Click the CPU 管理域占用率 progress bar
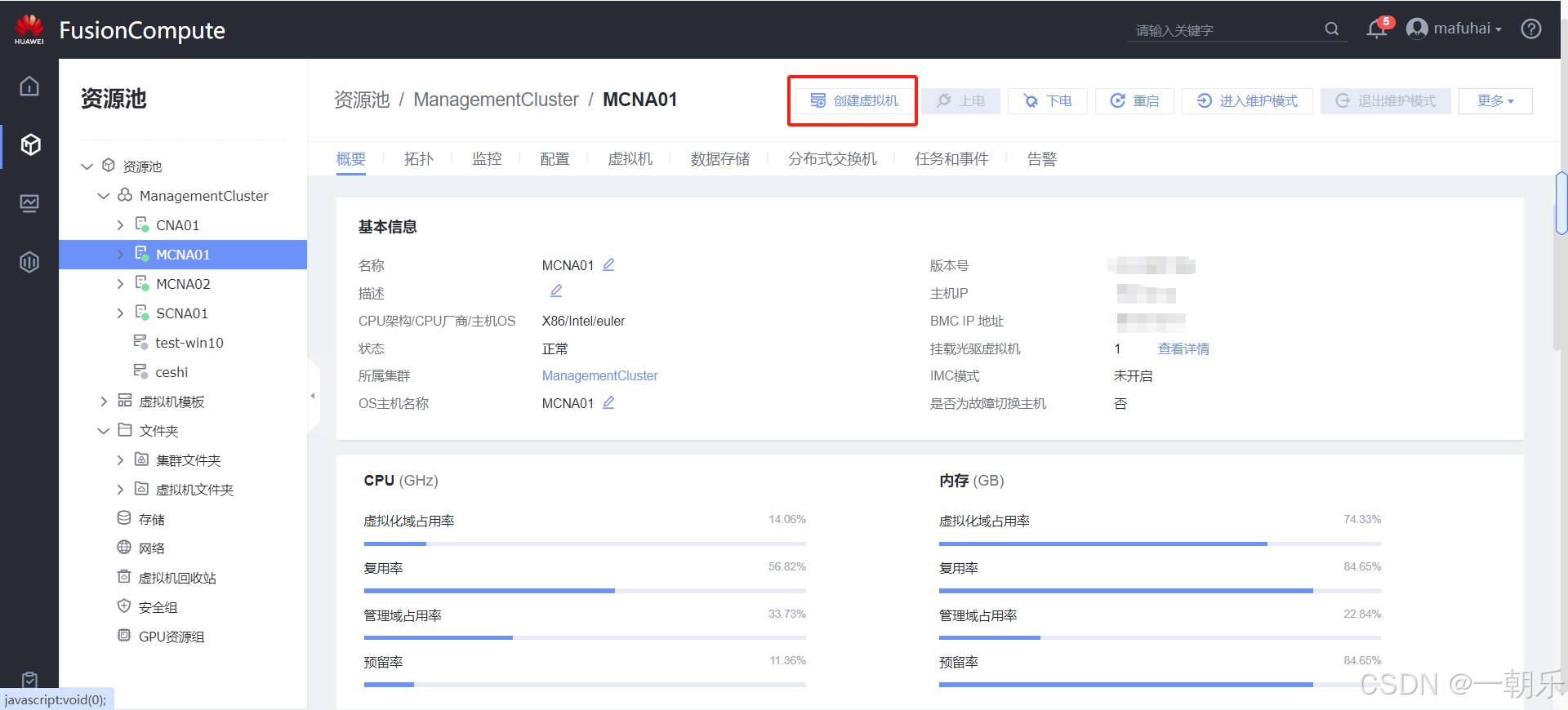This screenshot has height=710, width=1568. (x=585, y=637)
